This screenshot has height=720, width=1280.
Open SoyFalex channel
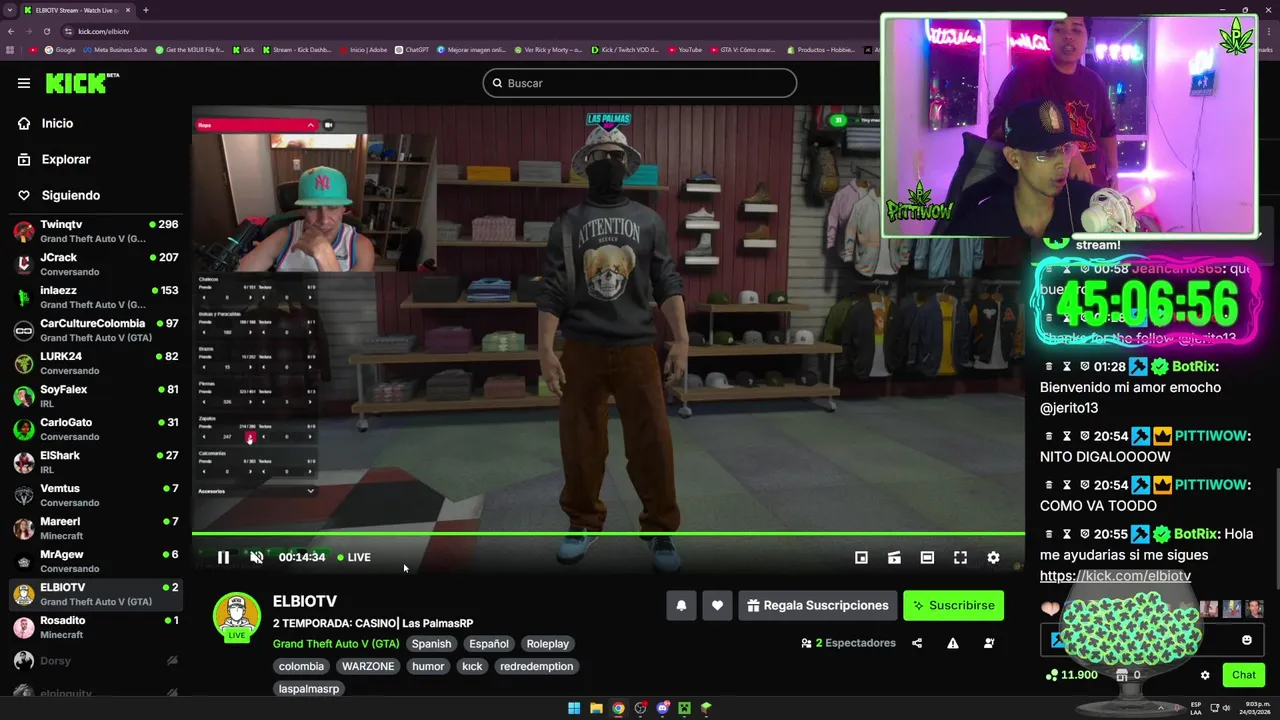point(96,396)
